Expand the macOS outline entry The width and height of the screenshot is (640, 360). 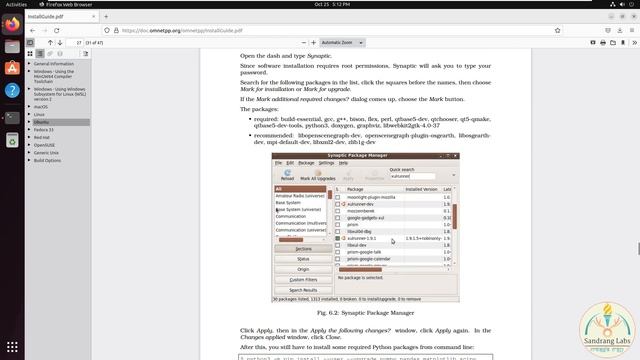29,107
